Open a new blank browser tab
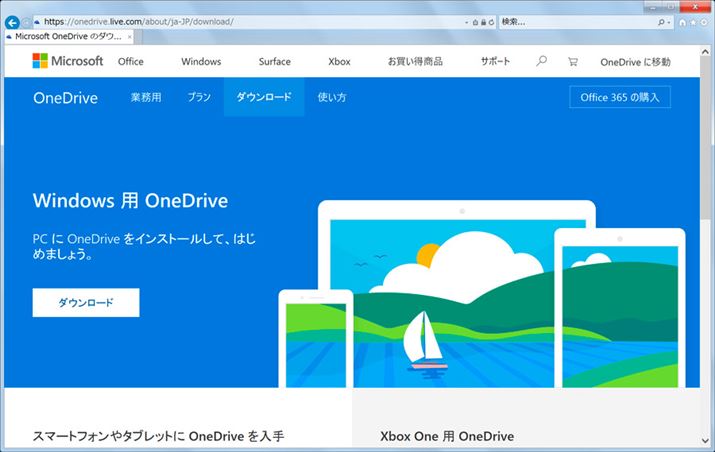The height and width of the screenshot is (452, 715). (138, 37)
